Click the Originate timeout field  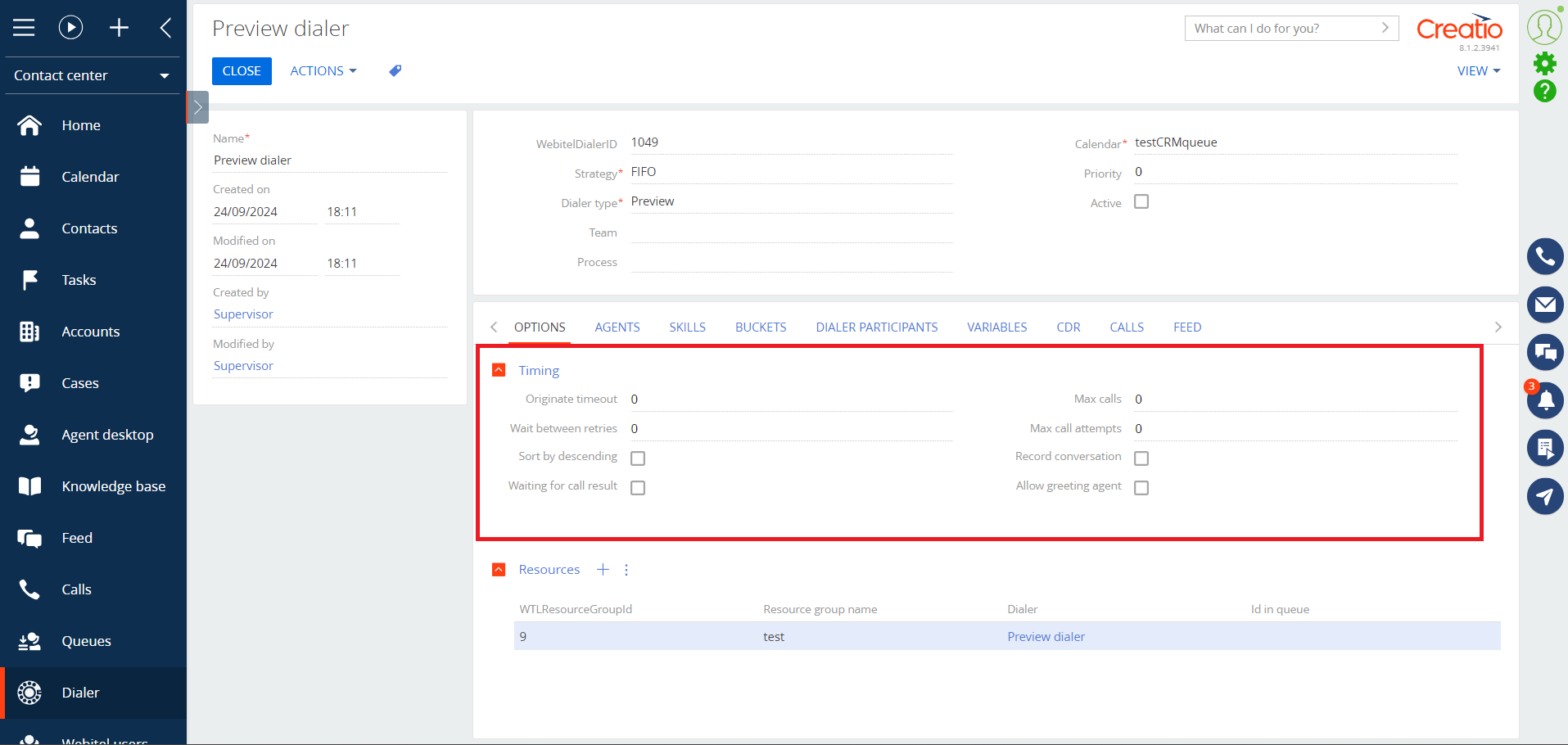(x=791, y=400)
